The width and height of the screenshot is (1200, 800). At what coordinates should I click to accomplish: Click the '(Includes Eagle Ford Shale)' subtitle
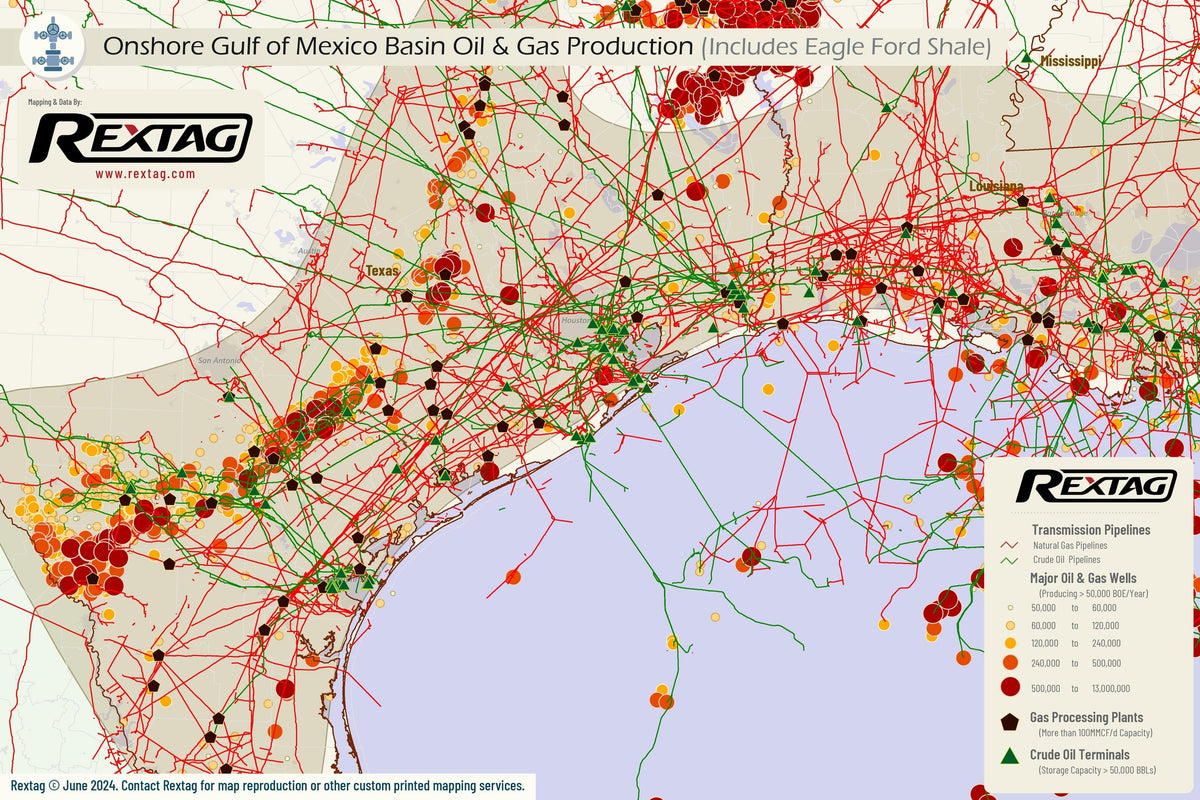click(x=845, y=46)
